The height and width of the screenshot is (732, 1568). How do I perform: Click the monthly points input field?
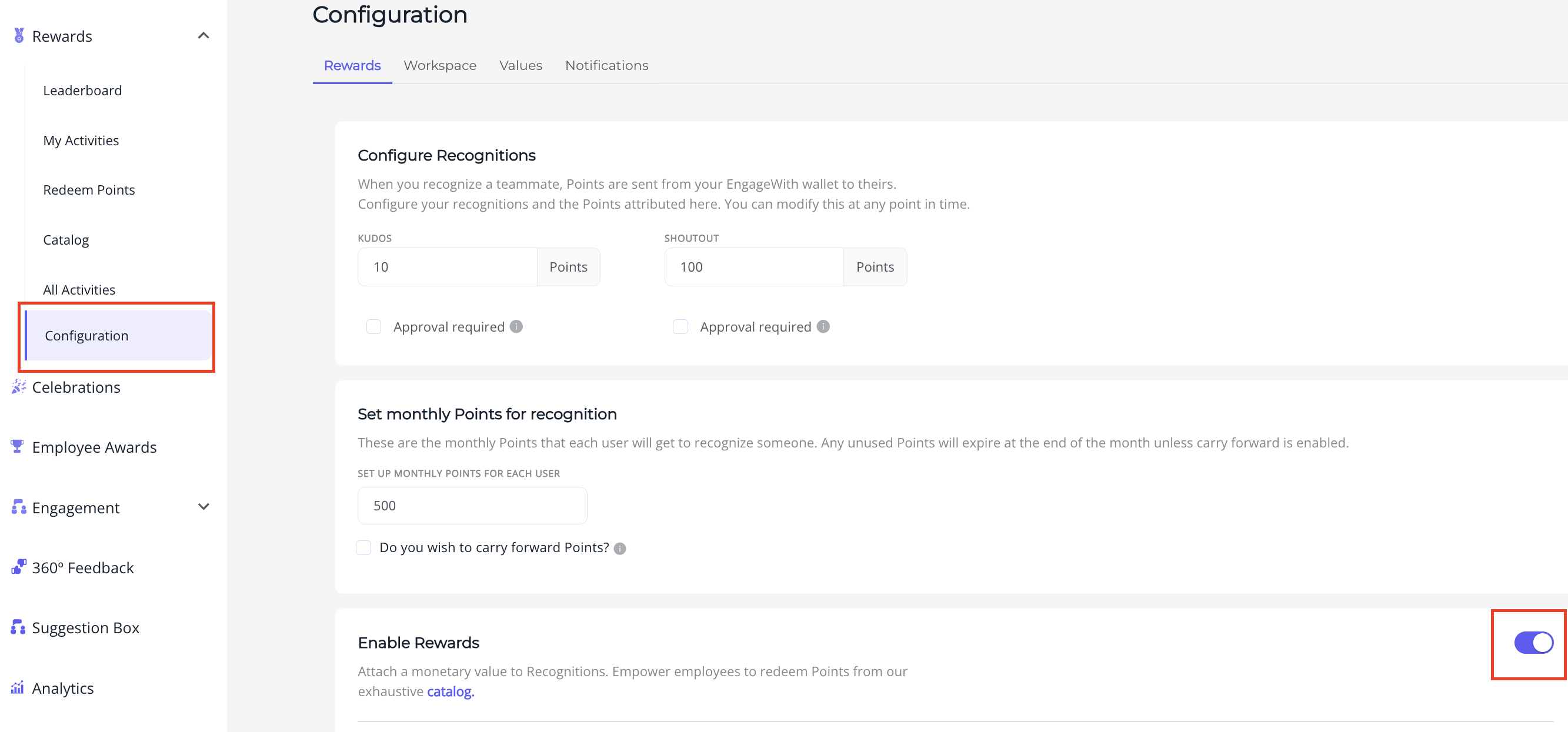click(472, 506)
